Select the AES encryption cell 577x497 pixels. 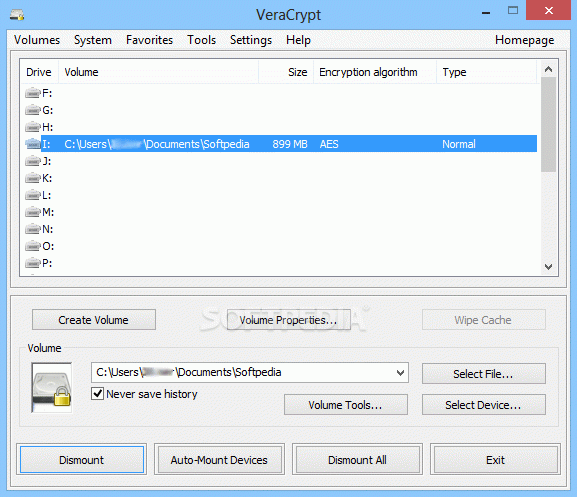329,144
